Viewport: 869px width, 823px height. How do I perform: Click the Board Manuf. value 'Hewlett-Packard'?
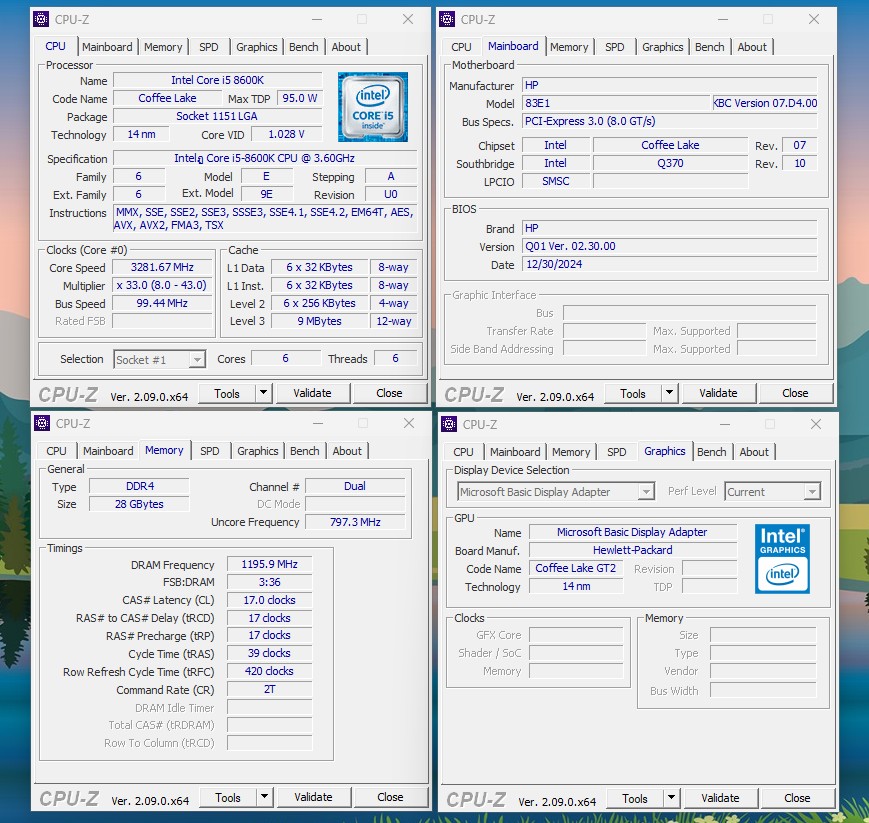(x=633, y=550)
